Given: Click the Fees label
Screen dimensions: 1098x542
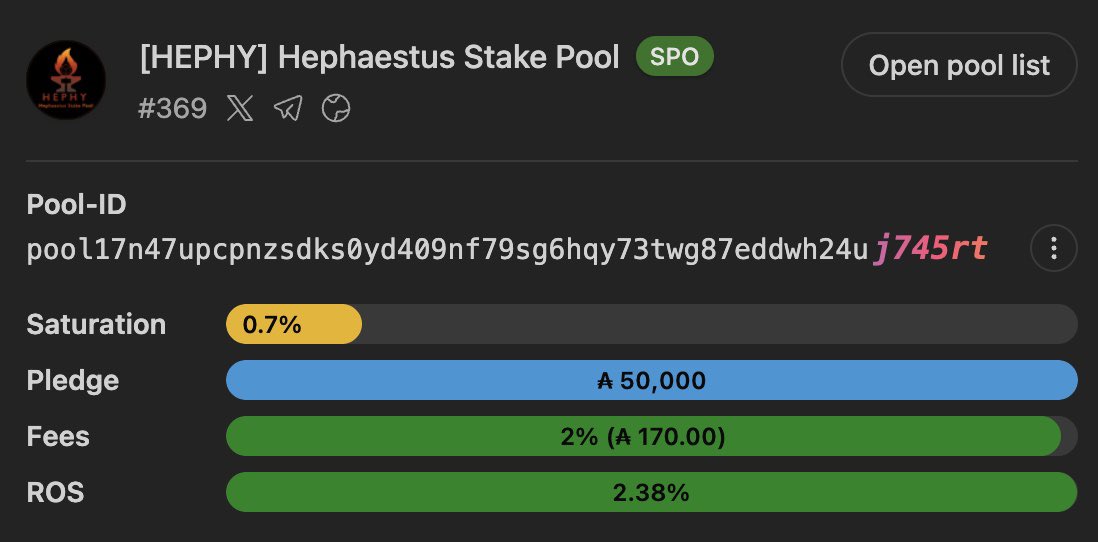Looking at the screenshot, I should (x=58, y=436).
